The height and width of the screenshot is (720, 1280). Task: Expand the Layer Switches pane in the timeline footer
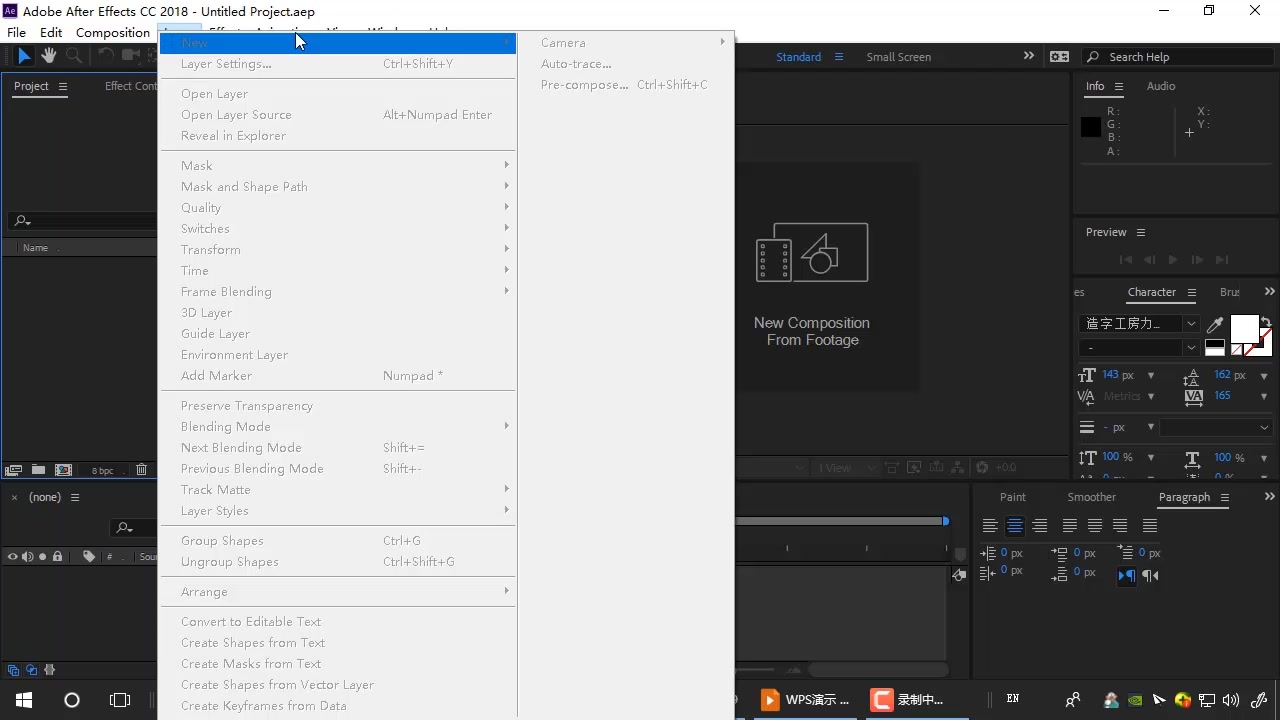(14, 670)
